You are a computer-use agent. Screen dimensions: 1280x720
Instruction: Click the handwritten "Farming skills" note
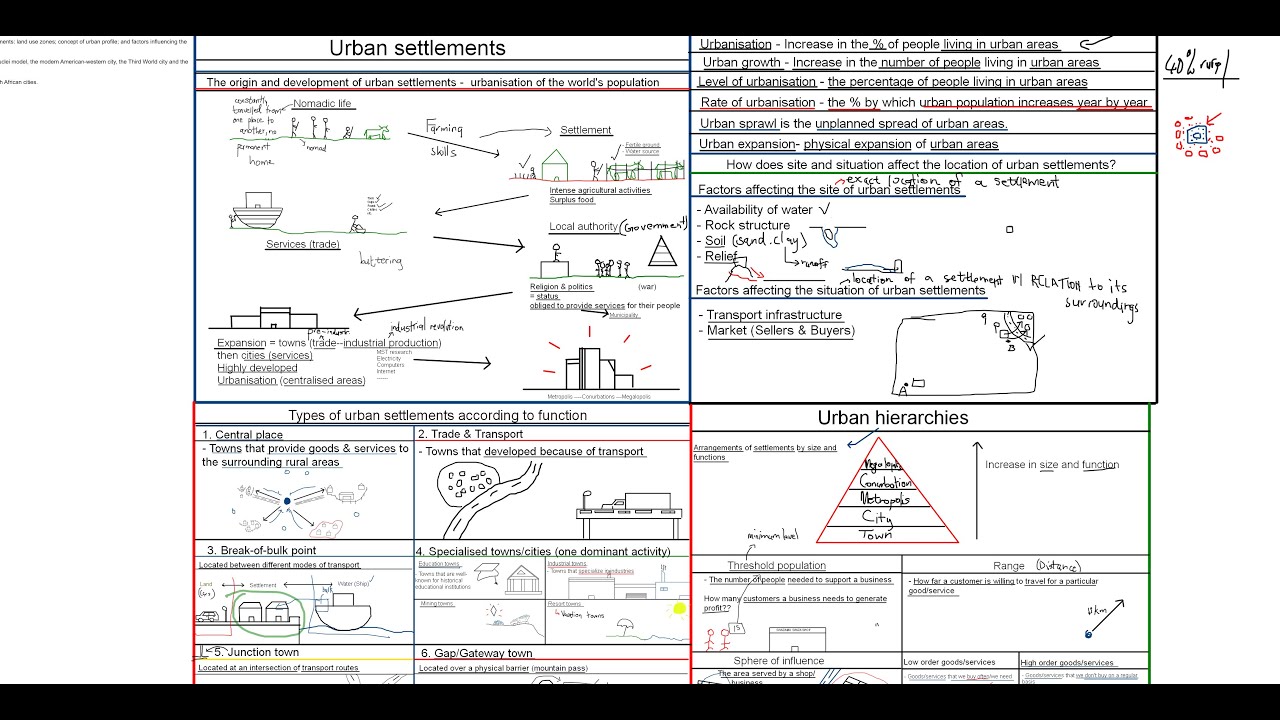tap(444, 139)
